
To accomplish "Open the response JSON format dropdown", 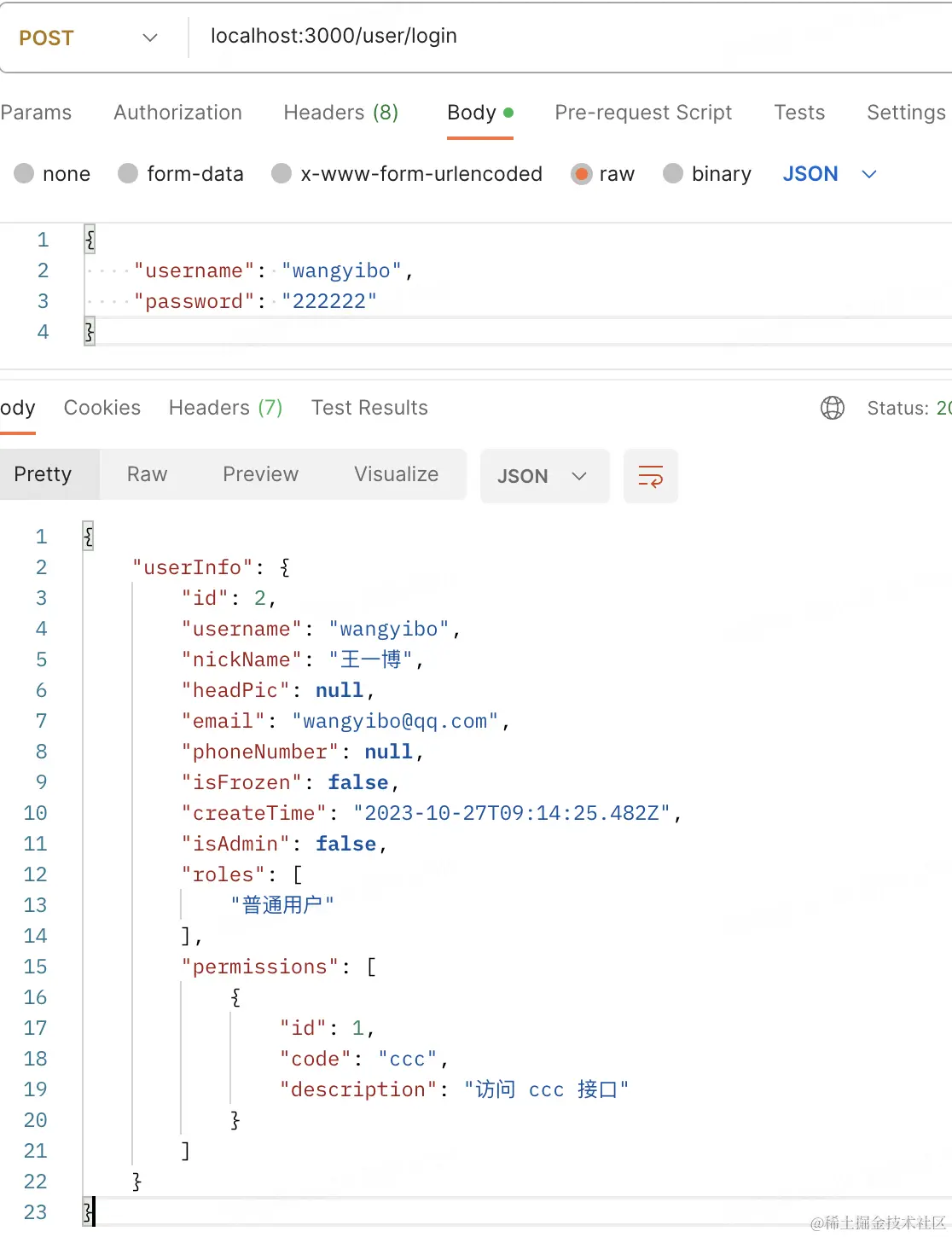I will click(x=544, y=476).
